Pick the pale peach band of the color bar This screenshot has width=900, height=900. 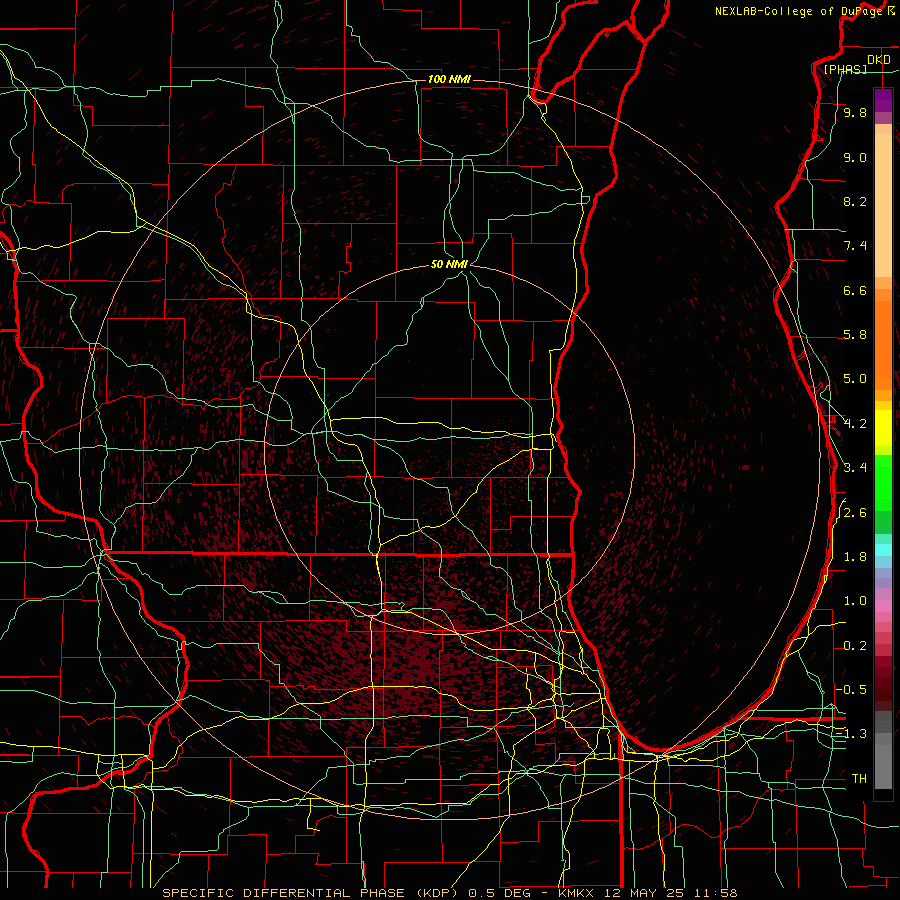[883, 207]
